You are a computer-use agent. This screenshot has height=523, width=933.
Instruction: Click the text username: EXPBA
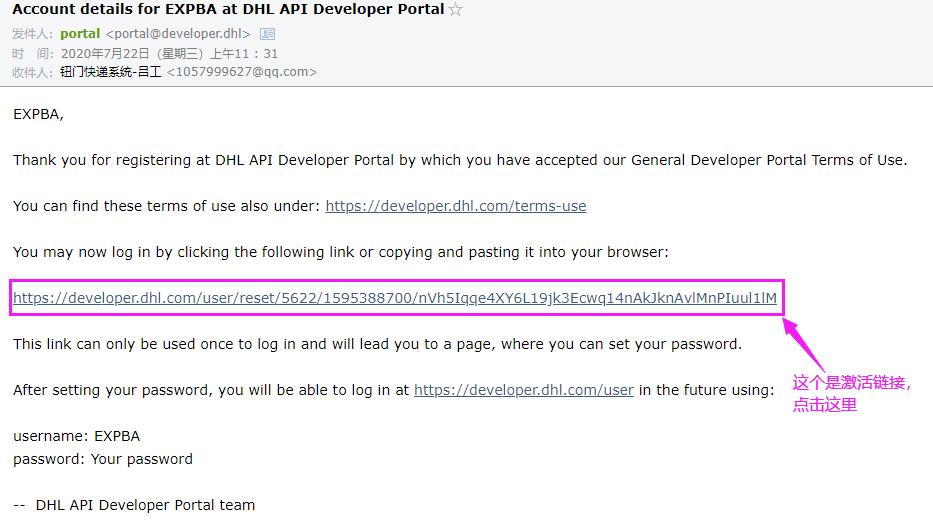tap(76, 436)
